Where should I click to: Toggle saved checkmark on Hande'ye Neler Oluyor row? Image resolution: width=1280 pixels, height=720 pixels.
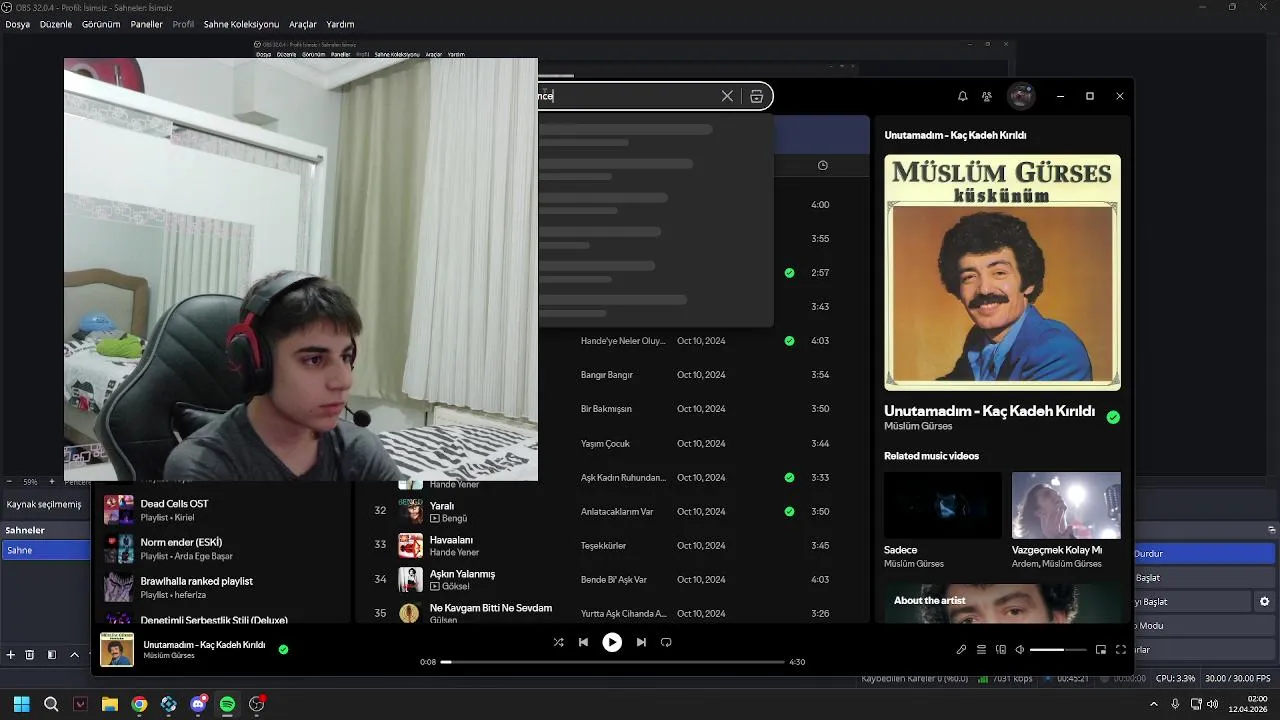[790, 340]
